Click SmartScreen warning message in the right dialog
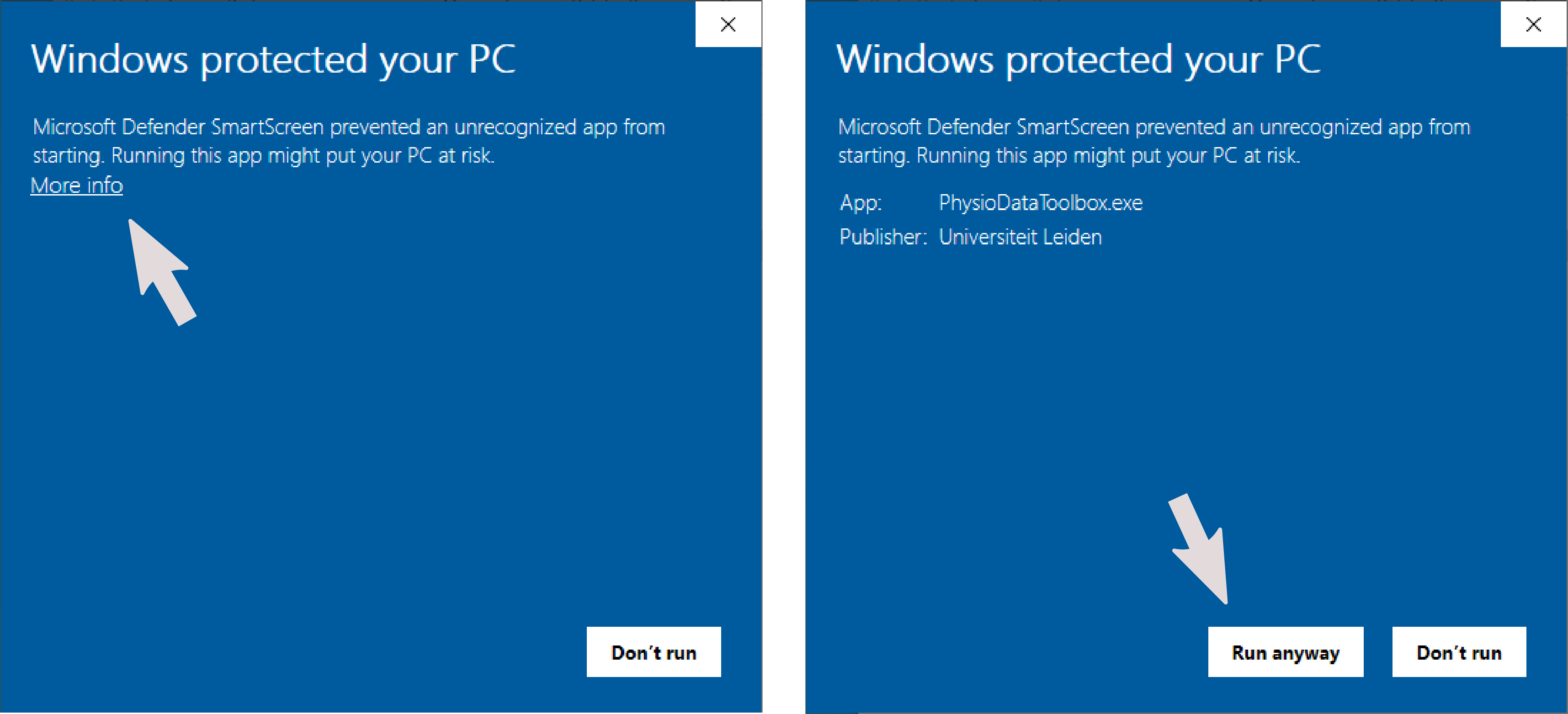 tap(1154, 141)
